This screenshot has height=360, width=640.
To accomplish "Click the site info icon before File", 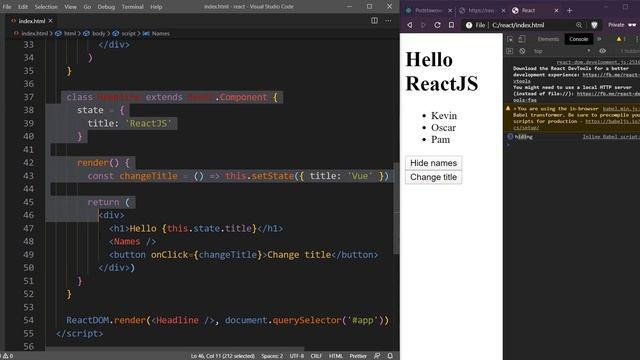I will pyautogui.click(x=469, y=25).
